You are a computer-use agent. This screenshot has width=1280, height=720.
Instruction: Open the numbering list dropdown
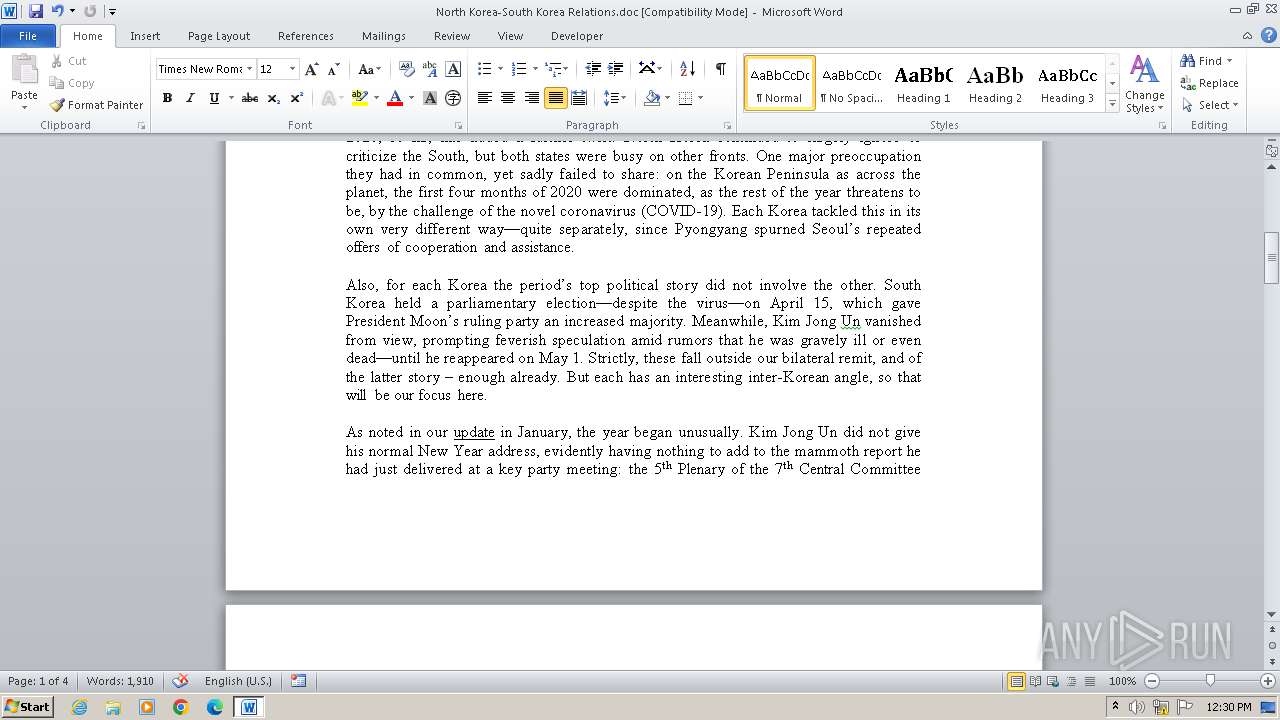535,69
